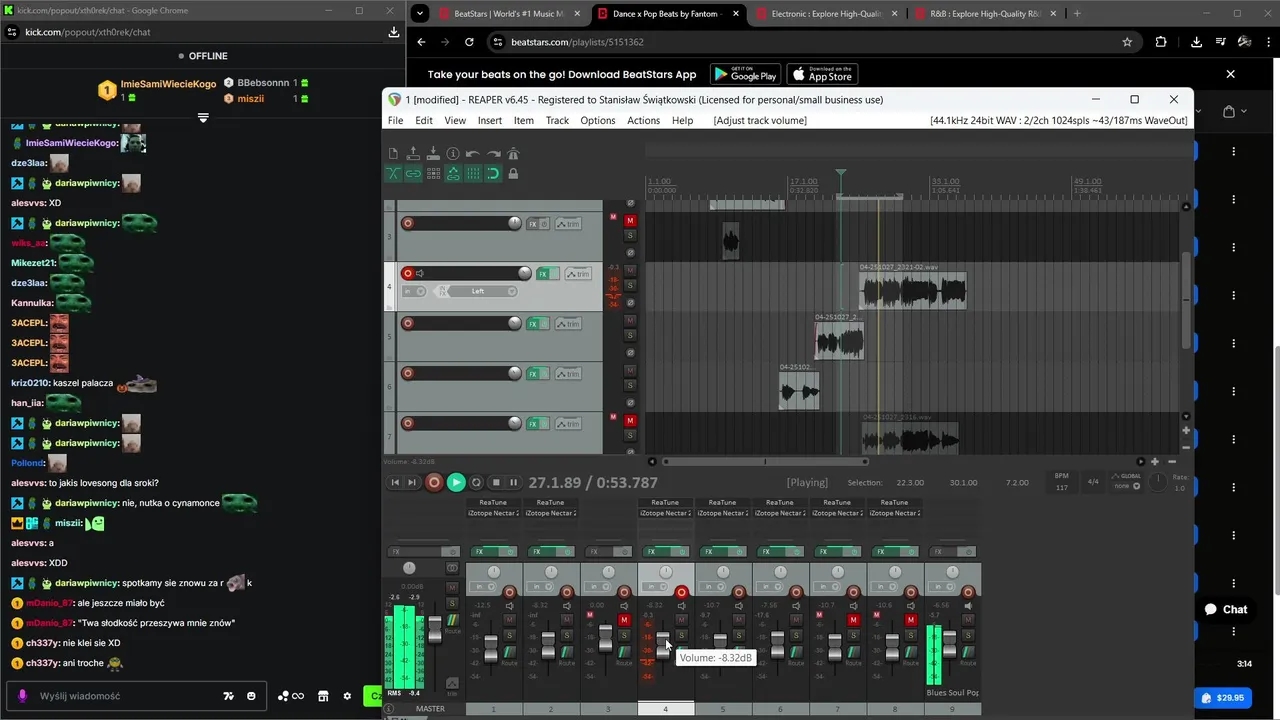Image resolution: width=1280 pixels, height=720 pixels.
Task: Click the Google Play download button
Action: pyautogui.click(x=746, y=74)
